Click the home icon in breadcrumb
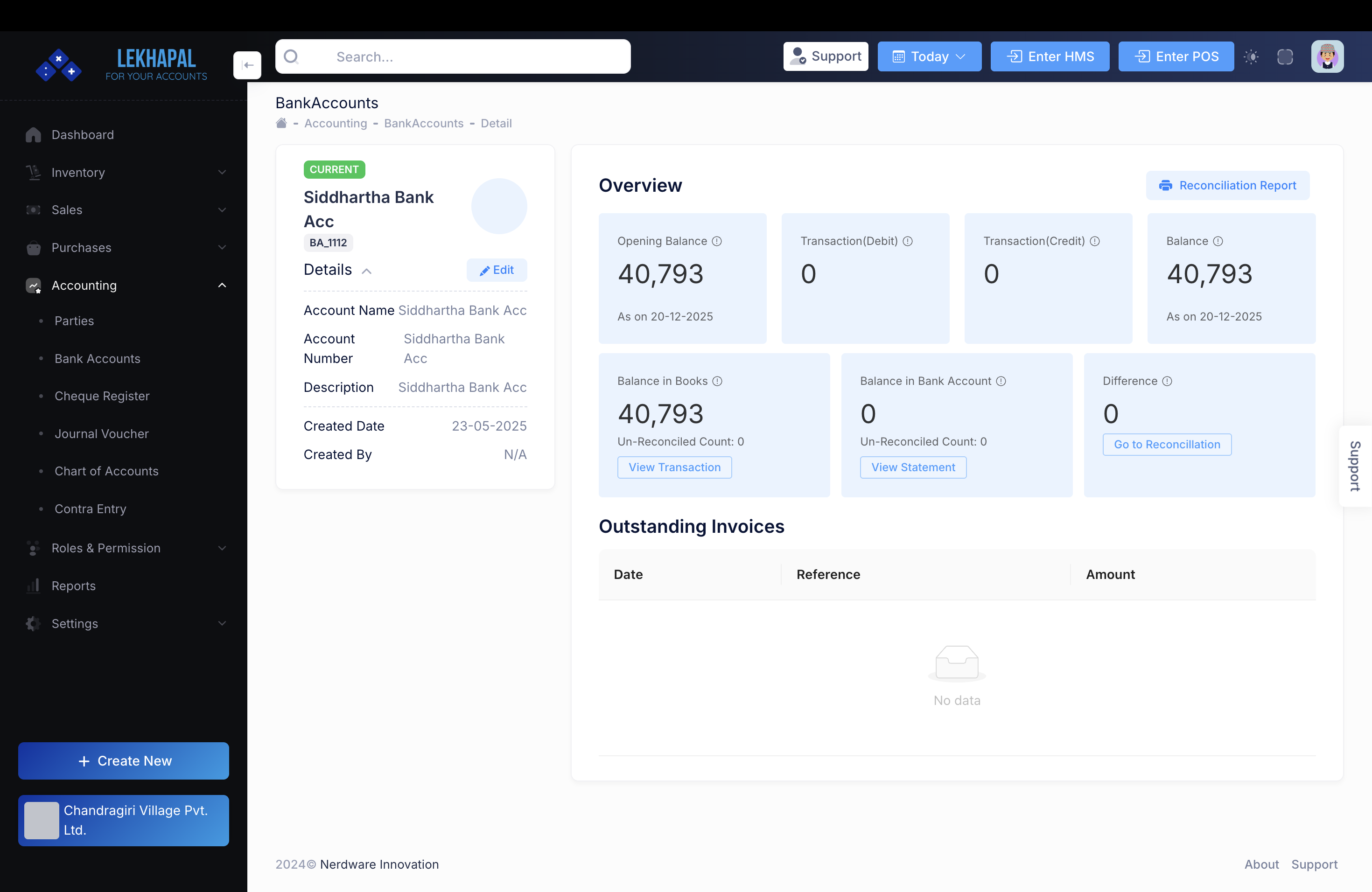Viewport: 1372px width, 892px height. click(281, 123)
